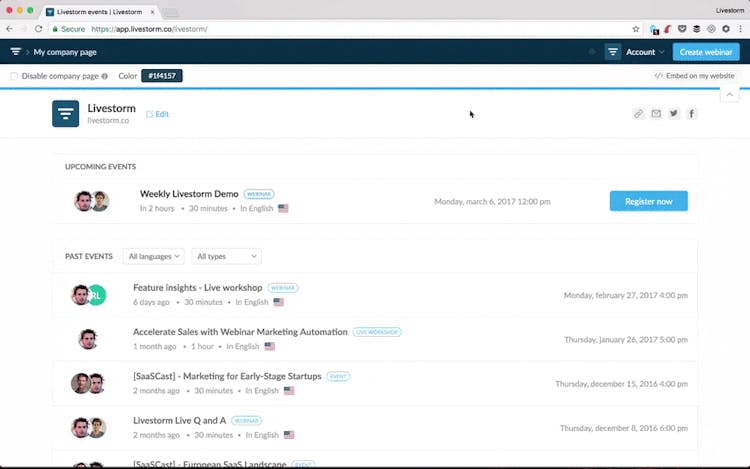
Task: Click host avatars for Weekly Livestorm Demo
Action: click(91, 201)
